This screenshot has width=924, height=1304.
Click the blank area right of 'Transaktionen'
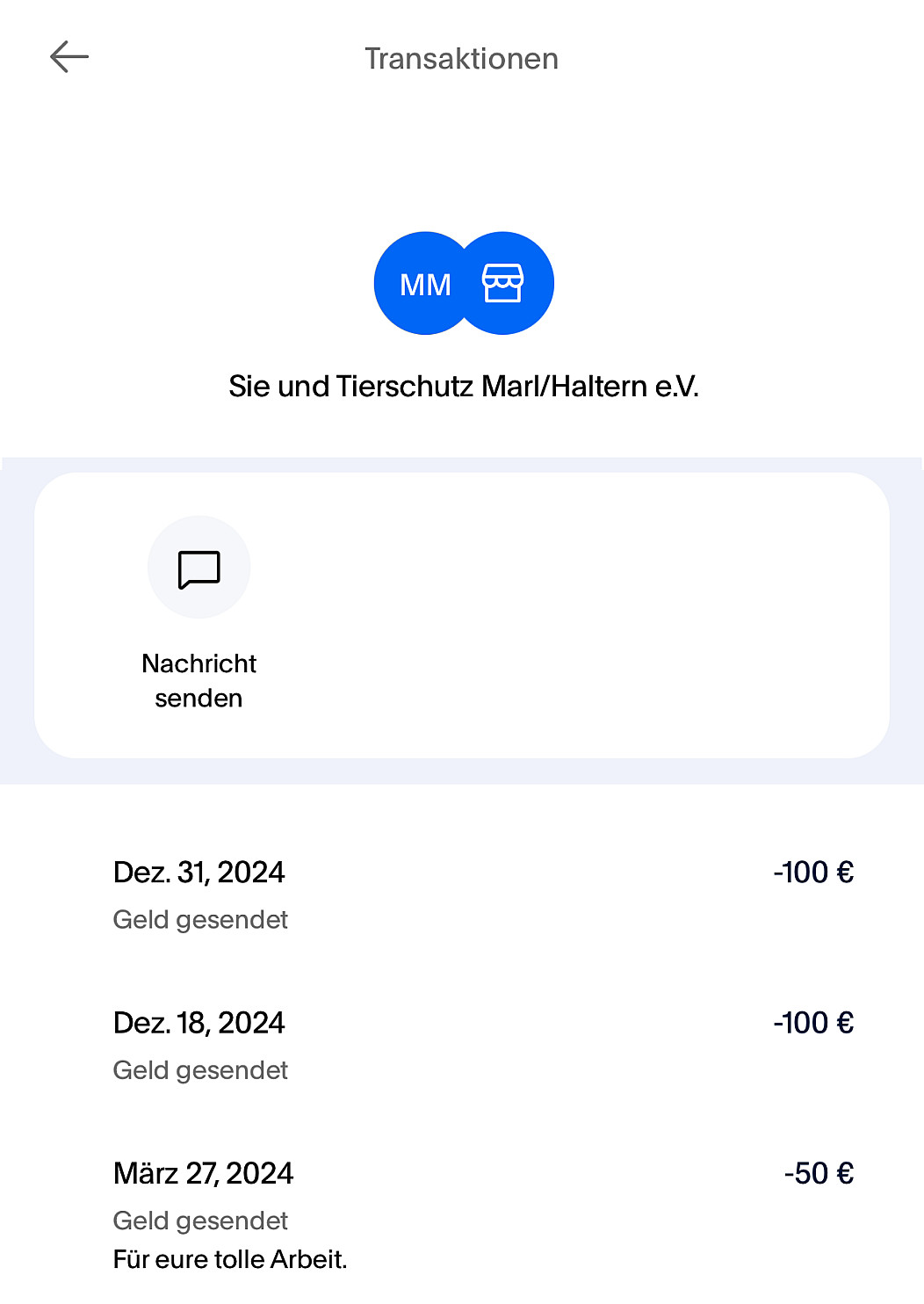pyautogui.click(x=747, y=59)
